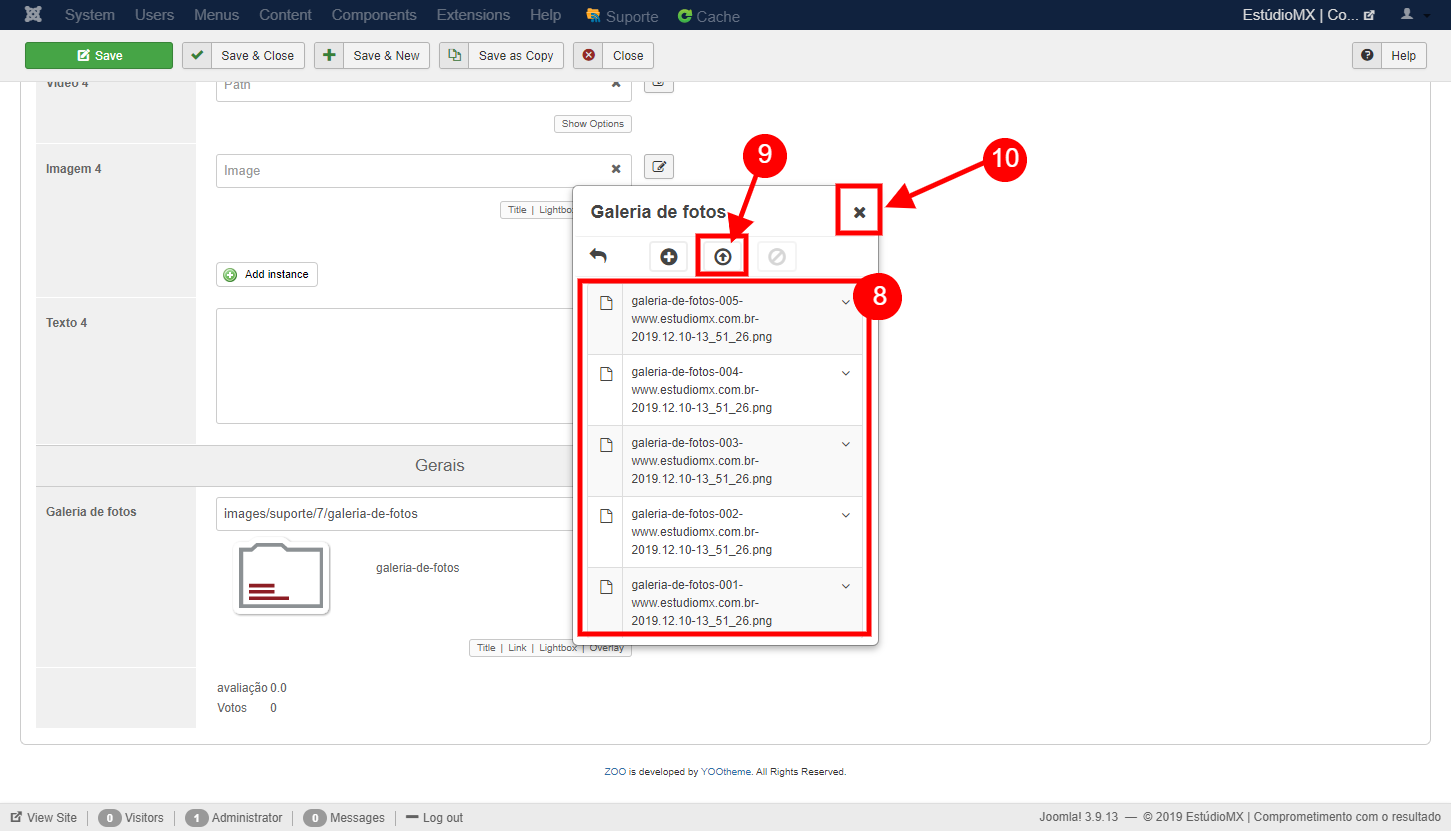Clear the Imagem 4 image field
Screen dimensions: 1451x831
click(x=616, y=170)
